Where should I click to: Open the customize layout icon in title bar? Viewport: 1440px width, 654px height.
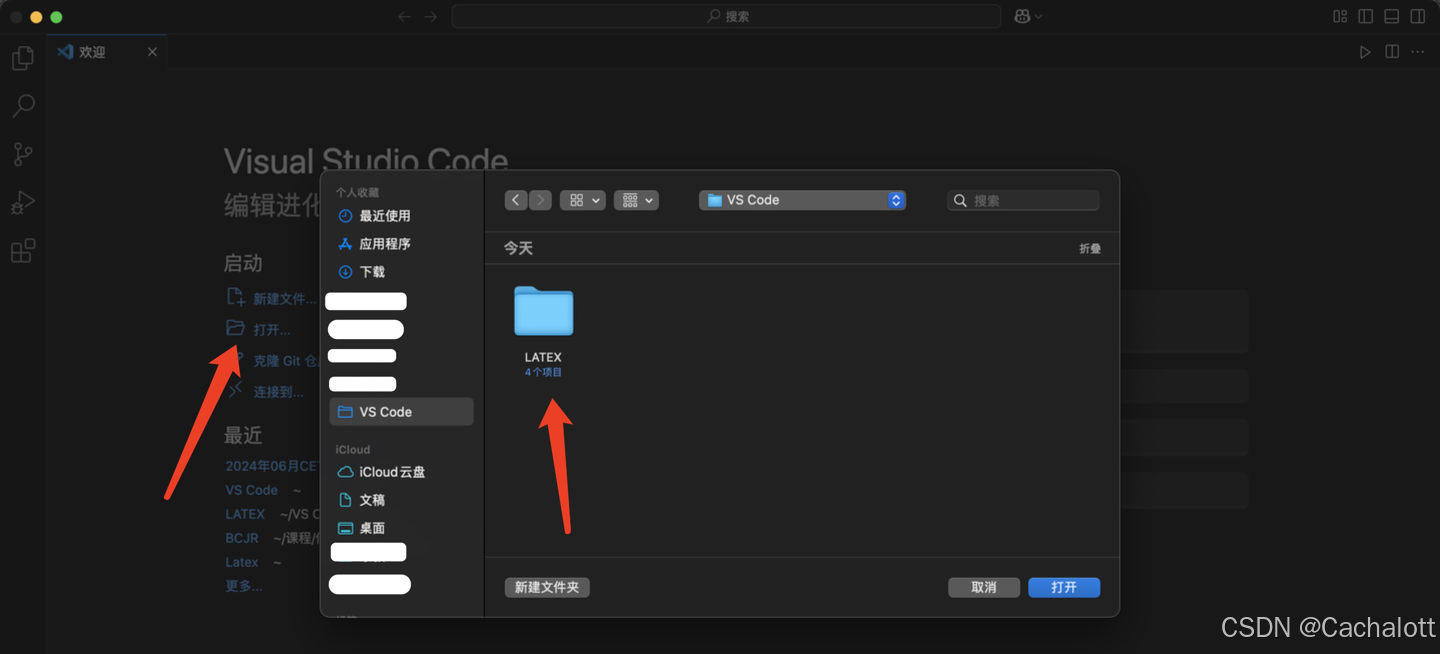pos(1340,16)
